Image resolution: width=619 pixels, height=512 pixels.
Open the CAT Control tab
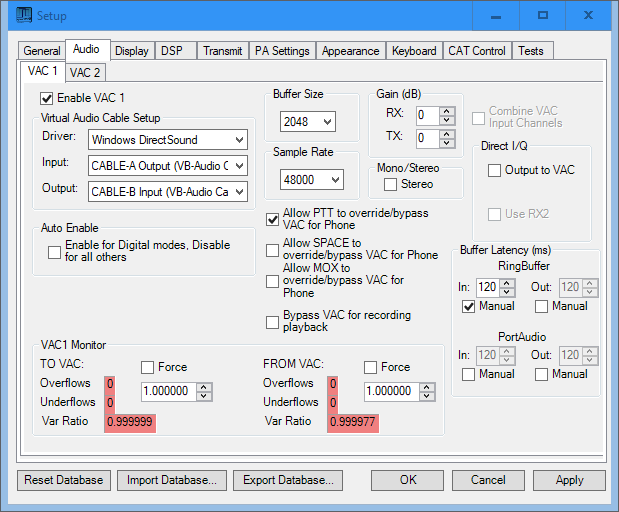[x=476, y=51]
